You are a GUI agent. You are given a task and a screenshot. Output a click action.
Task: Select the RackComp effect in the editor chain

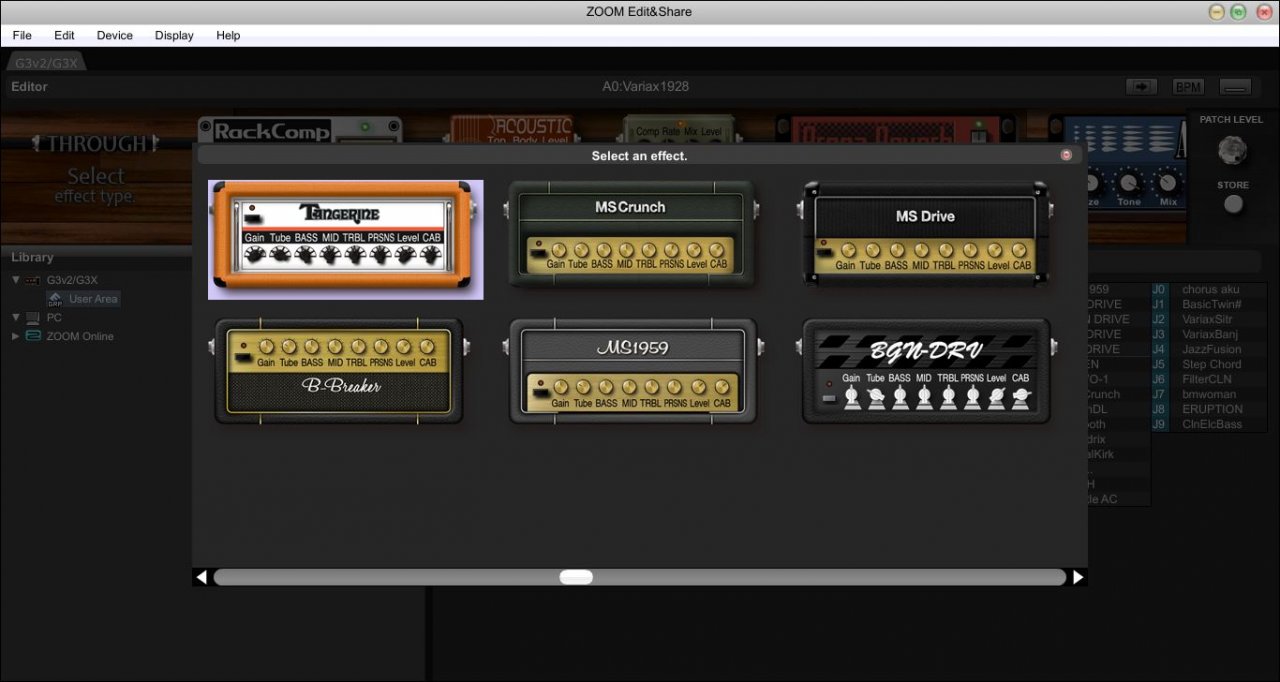click(300, 130)
